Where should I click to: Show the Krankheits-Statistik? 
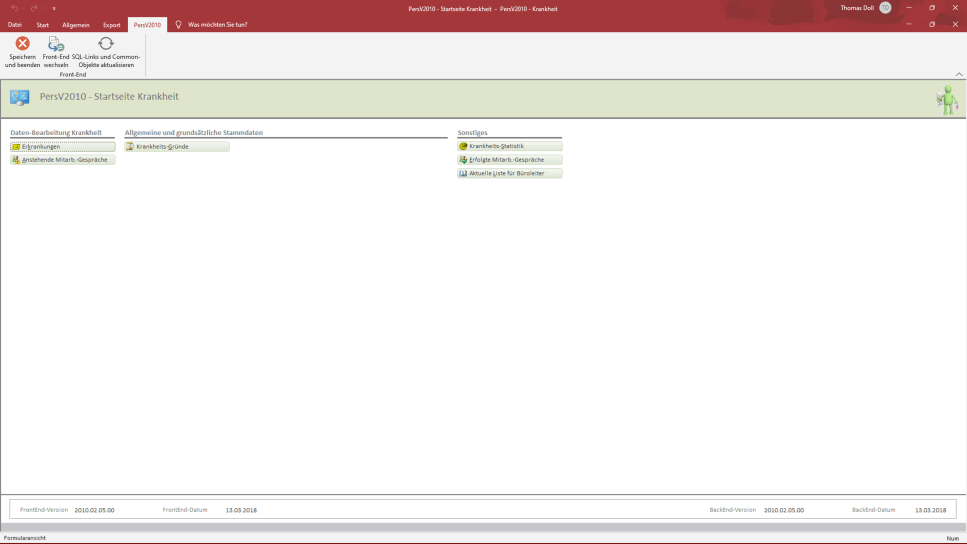pos(509,146)
